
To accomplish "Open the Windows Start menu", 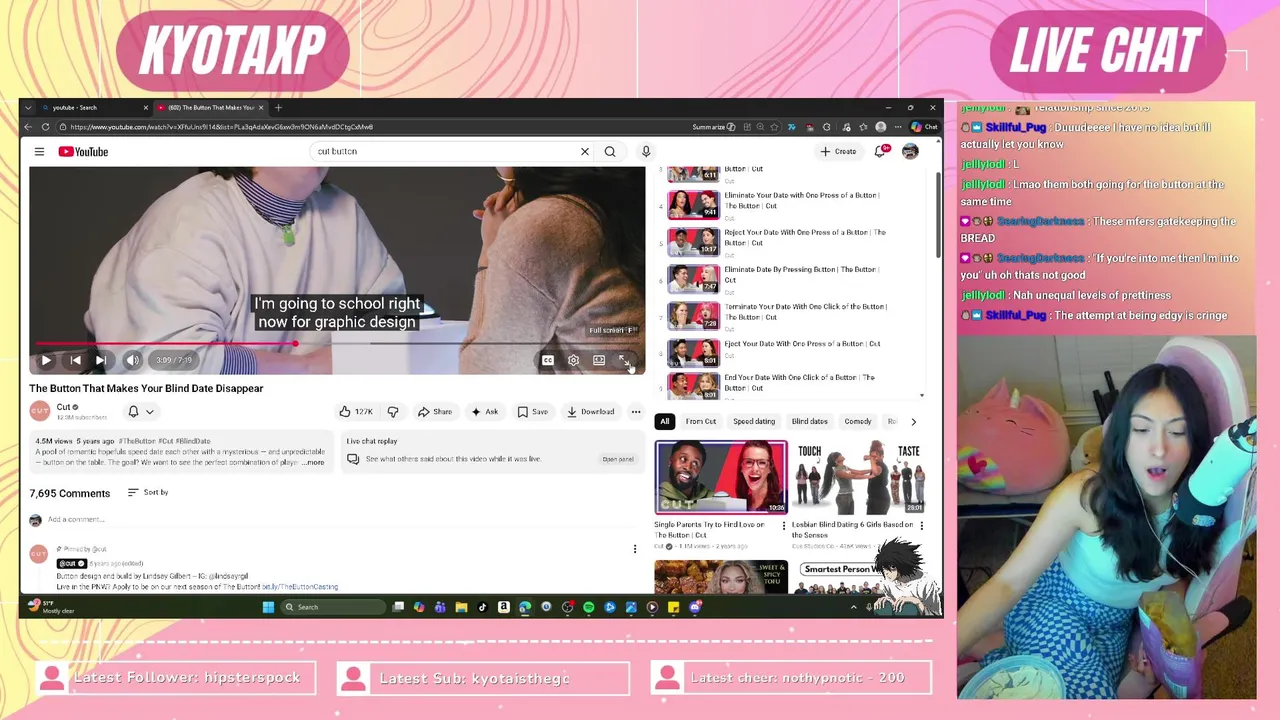I will click(268, 607).
